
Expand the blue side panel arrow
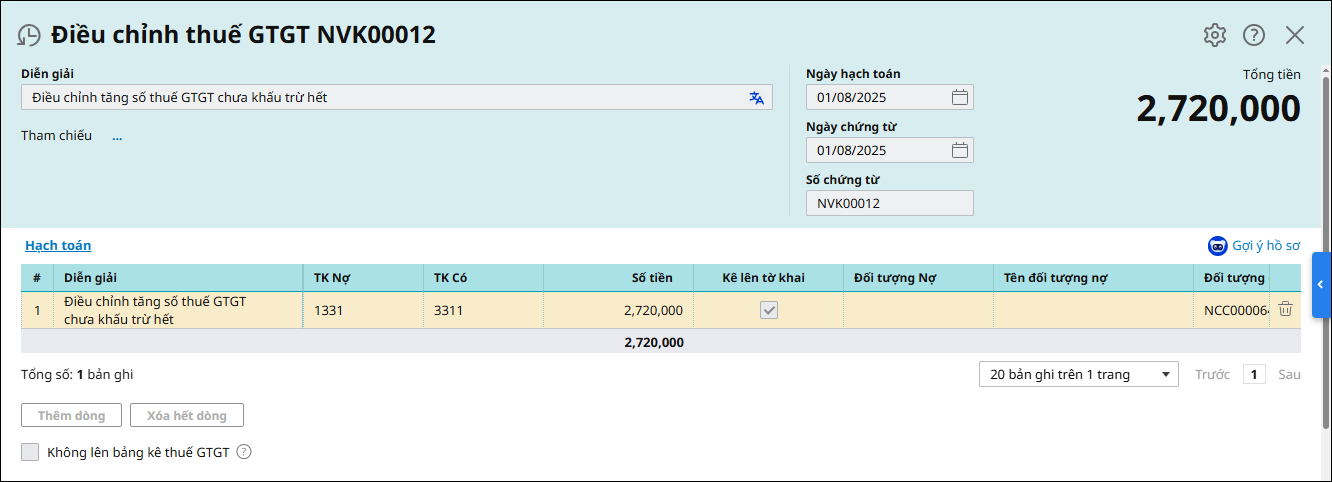click(1321, 285)
